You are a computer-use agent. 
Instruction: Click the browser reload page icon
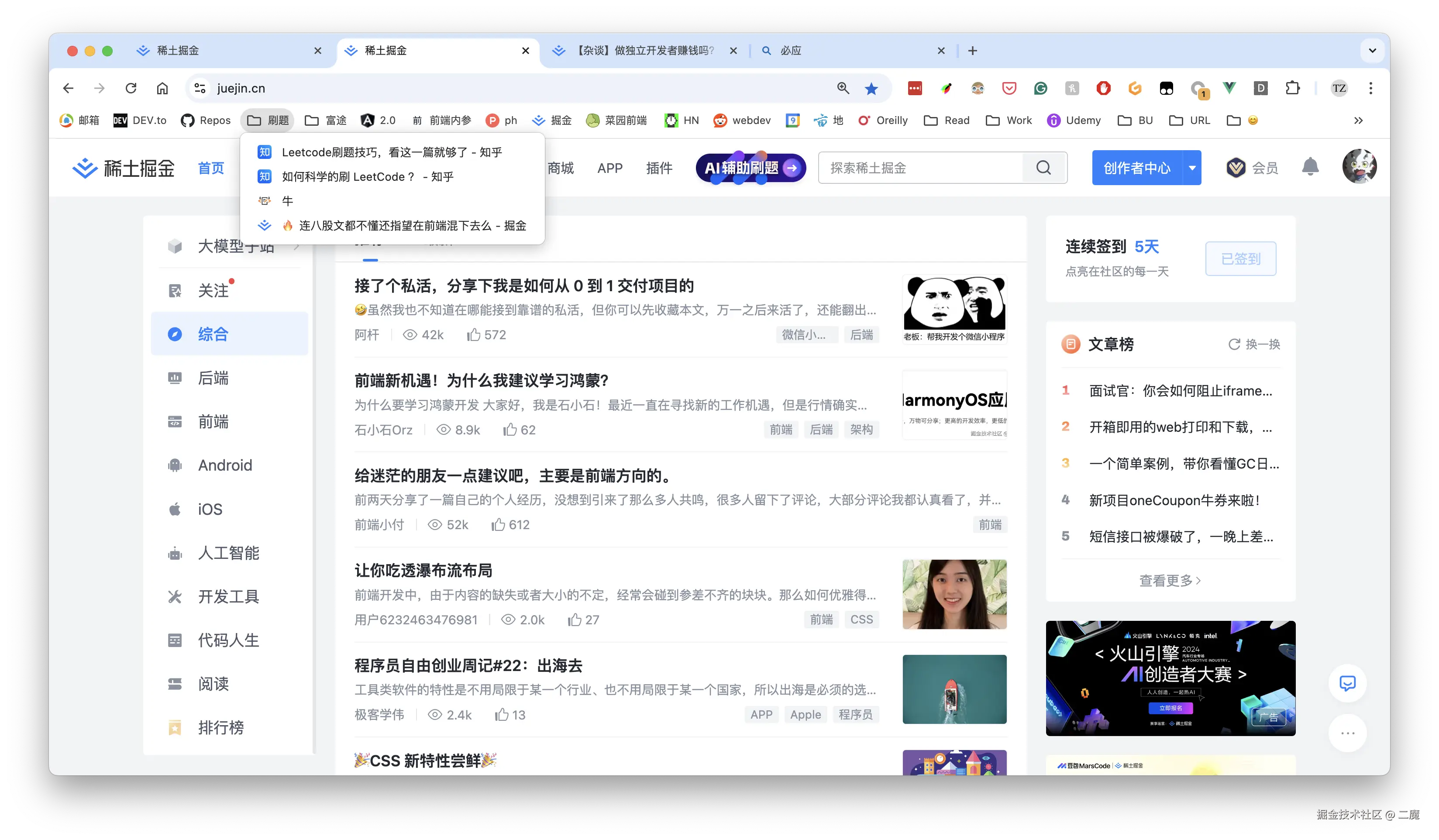(x=131, y=88)
